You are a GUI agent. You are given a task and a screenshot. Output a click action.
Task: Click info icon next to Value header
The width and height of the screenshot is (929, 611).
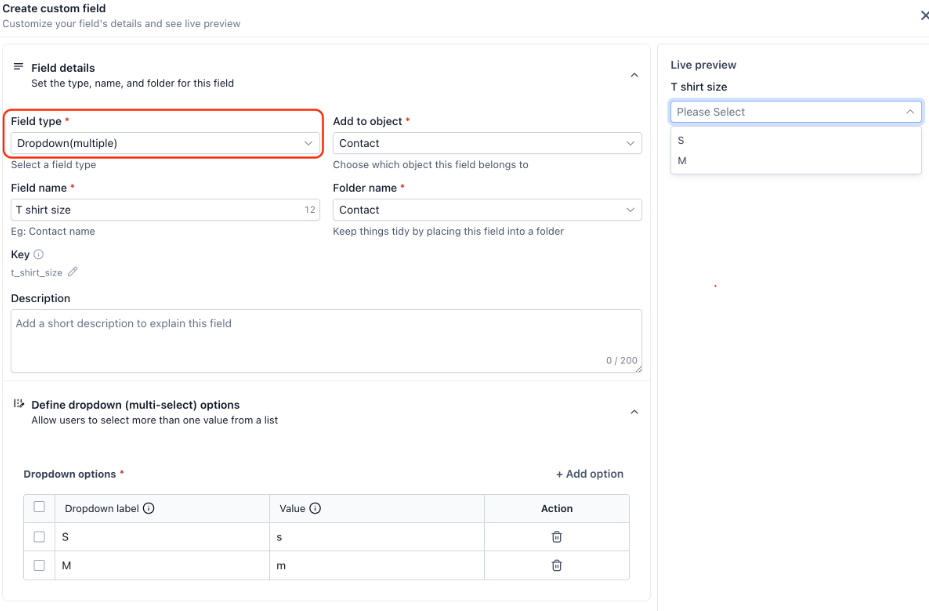(315, 509)
